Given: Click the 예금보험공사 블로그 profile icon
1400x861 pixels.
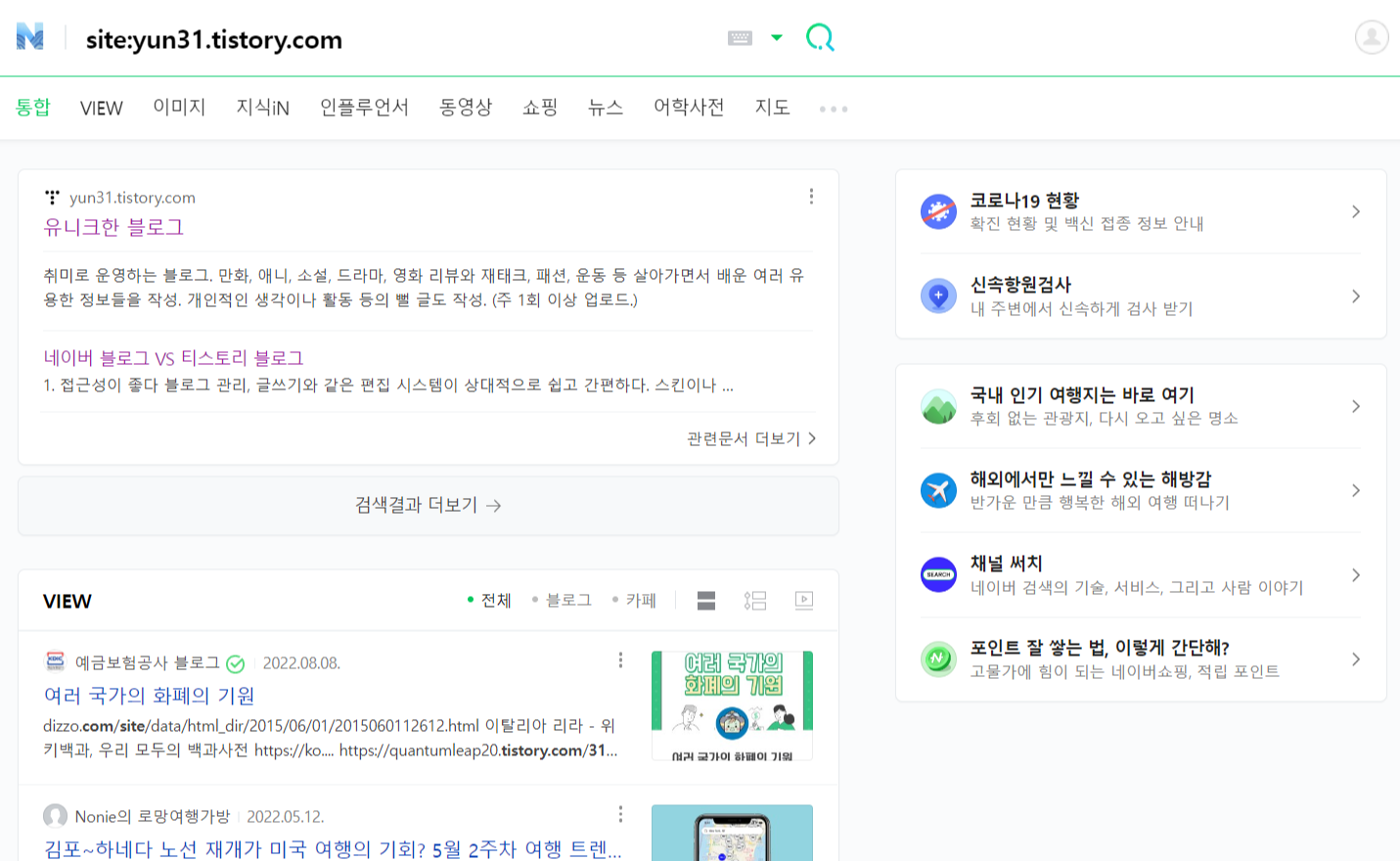Looking at the screenshot, I should 55,662.
